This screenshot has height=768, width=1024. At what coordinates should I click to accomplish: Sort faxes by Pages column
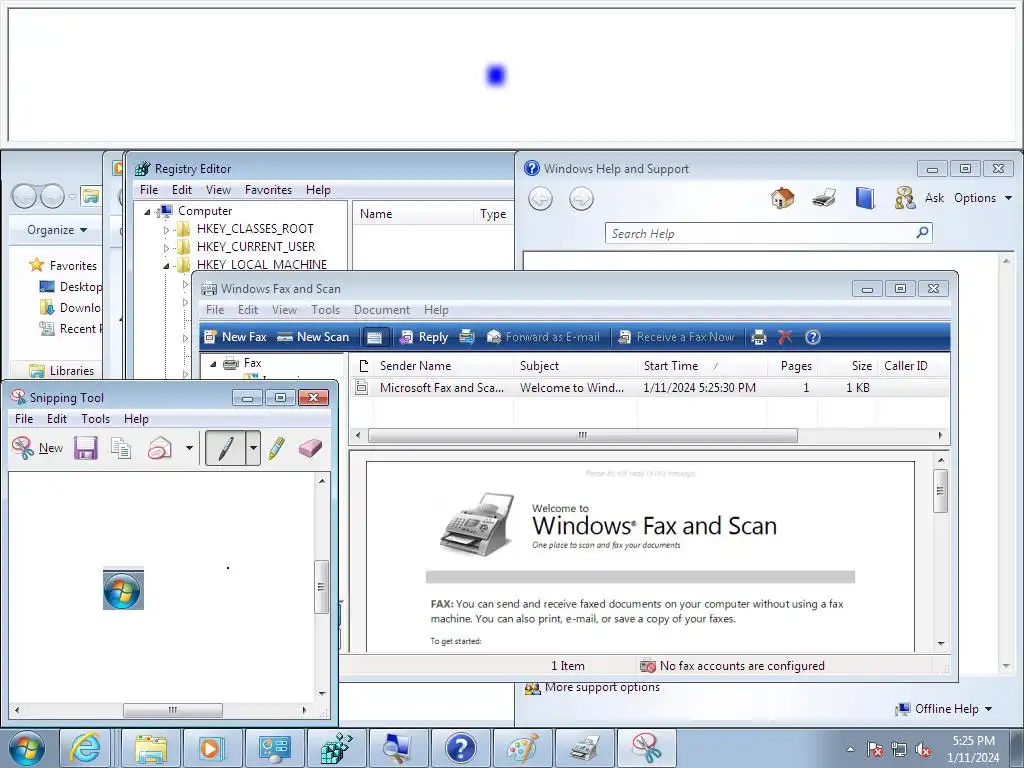[793, 366]
